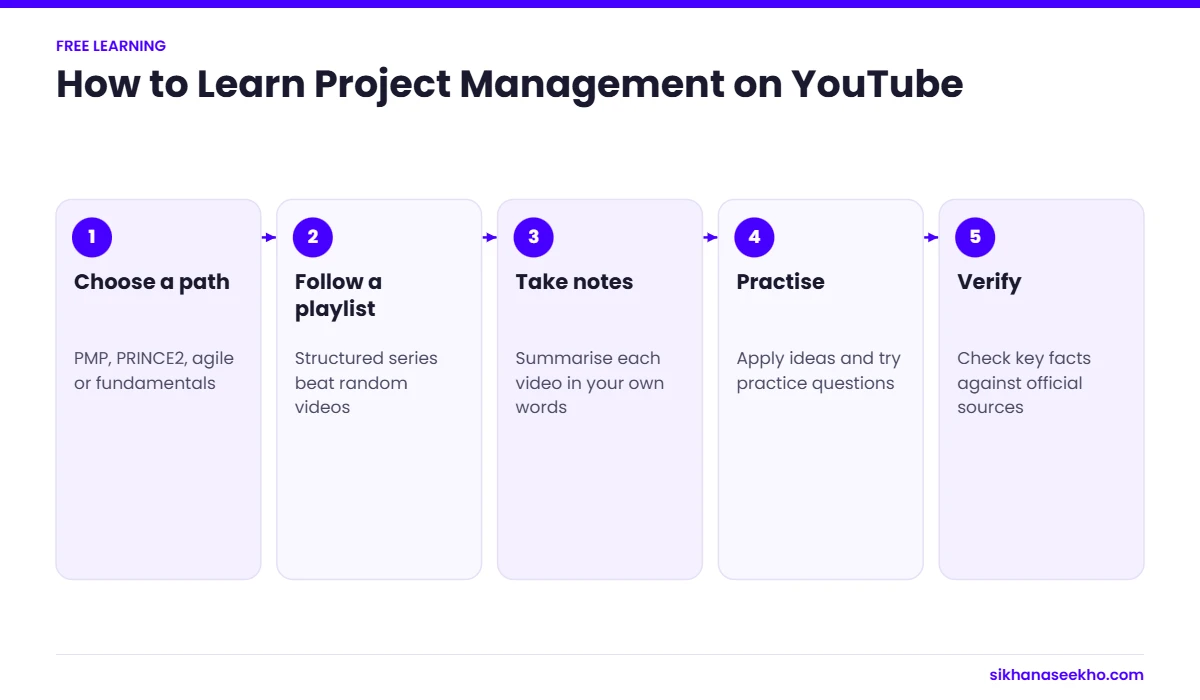Select the "Follow a playlist" heading
The width and height of the screenshot is (1200, 700).
339,295
